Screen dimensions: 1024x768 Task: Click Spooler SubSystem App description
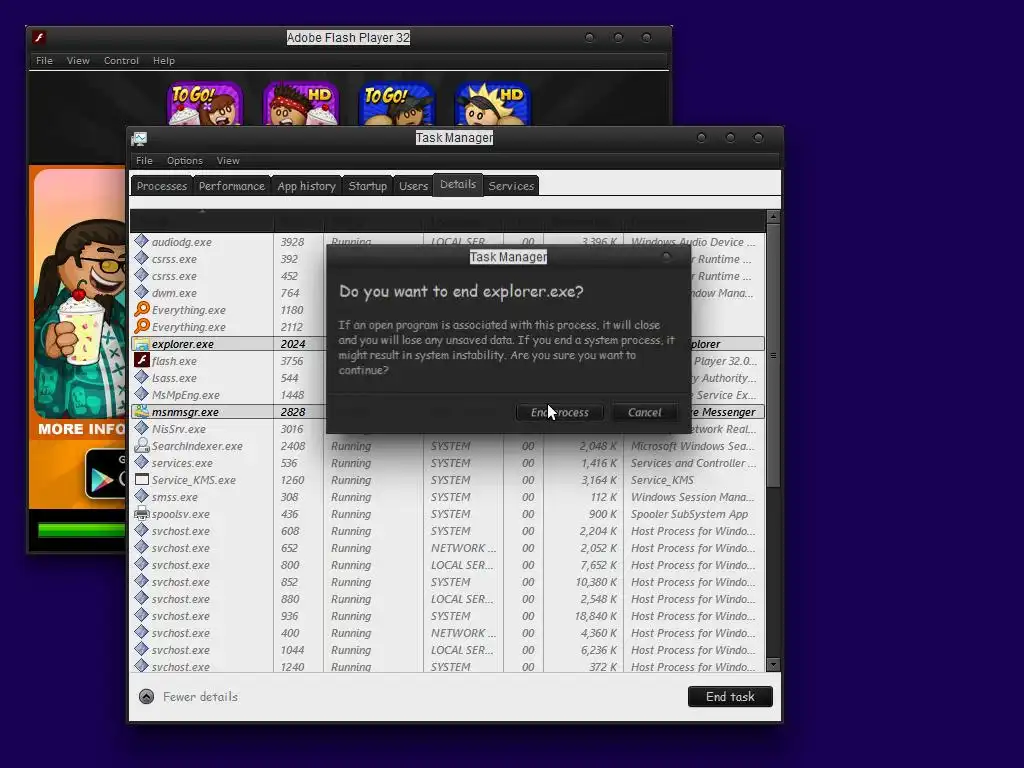point(689,514)
